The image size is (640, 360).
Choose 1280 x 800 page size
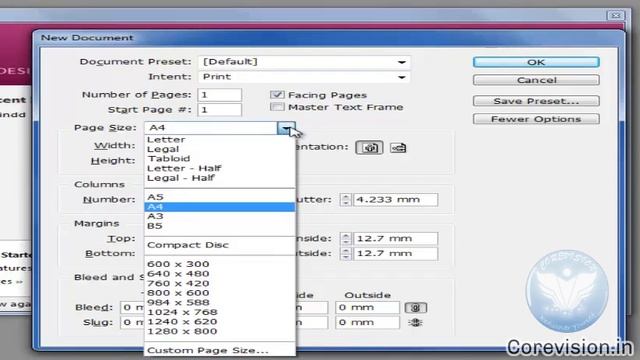point(220,331)
